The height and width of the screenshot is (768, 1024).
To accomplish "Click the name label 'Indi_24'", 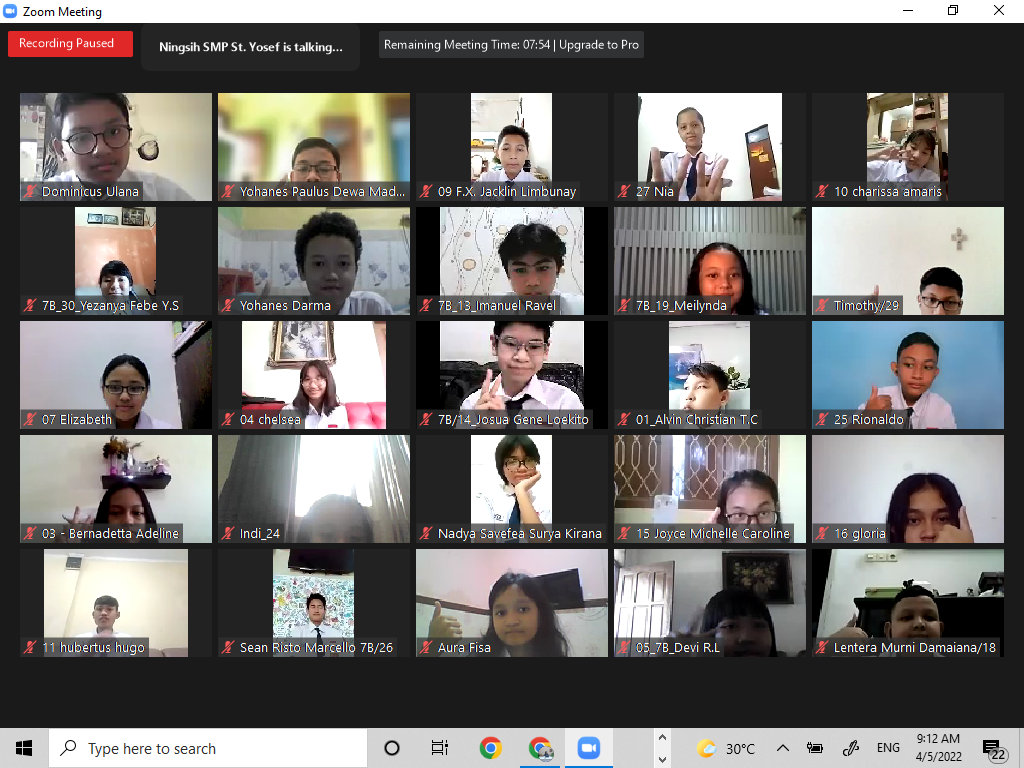I will click(260, 533).
